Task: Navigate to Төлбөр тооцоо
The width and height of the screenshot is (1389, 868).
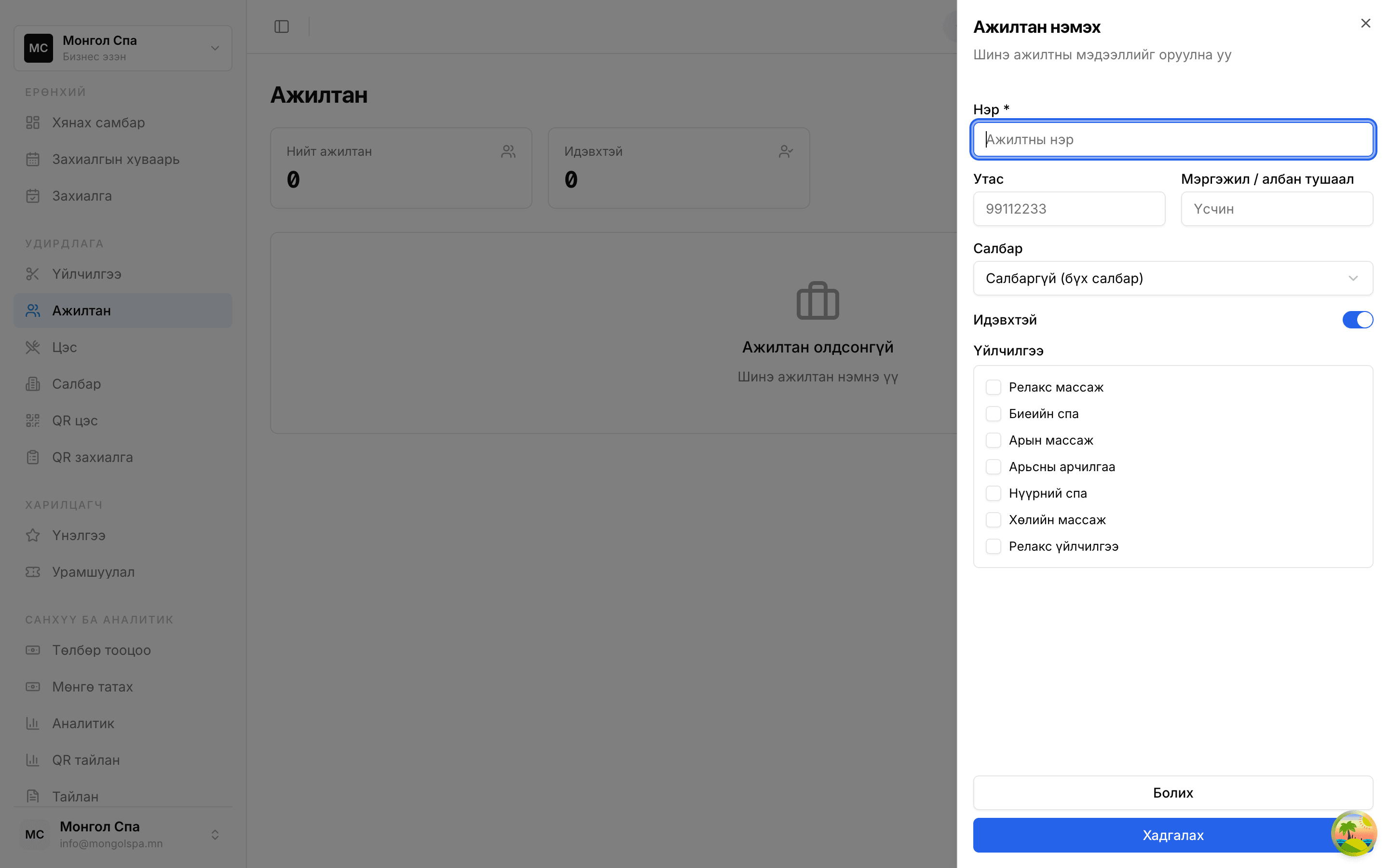Action: [123, 650]
